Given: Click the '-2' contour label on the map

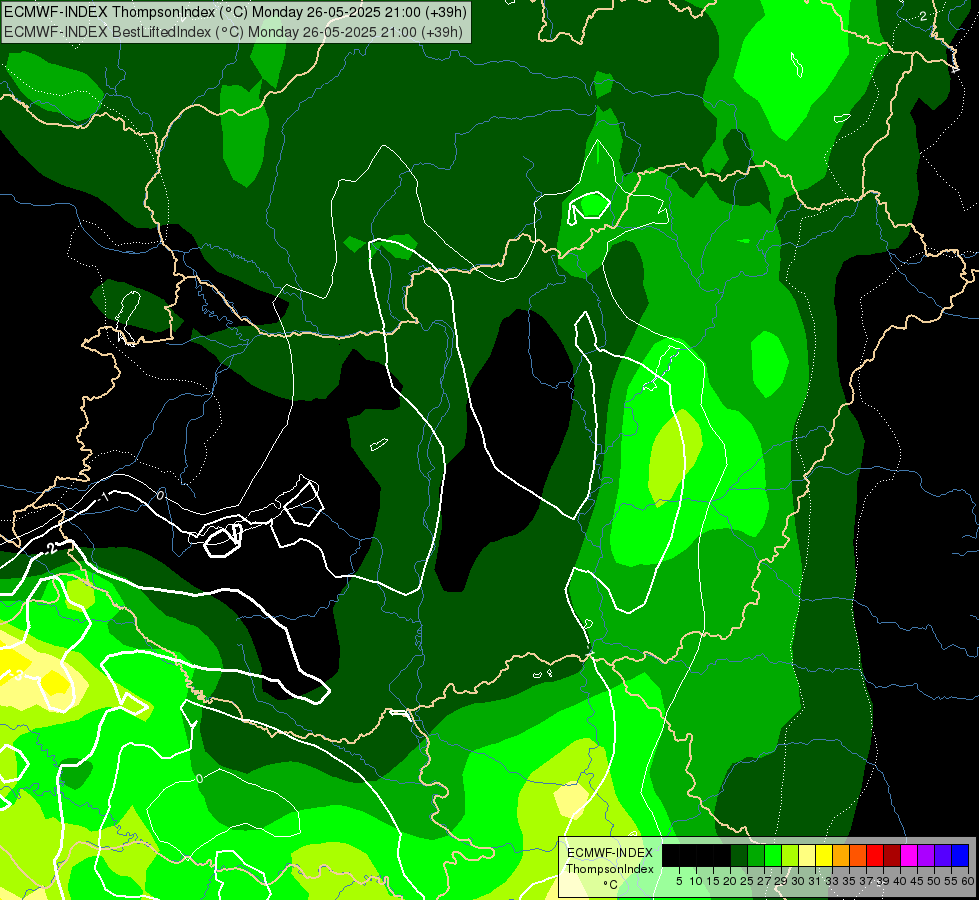Looking at the screenshot, I should point(49,548).
